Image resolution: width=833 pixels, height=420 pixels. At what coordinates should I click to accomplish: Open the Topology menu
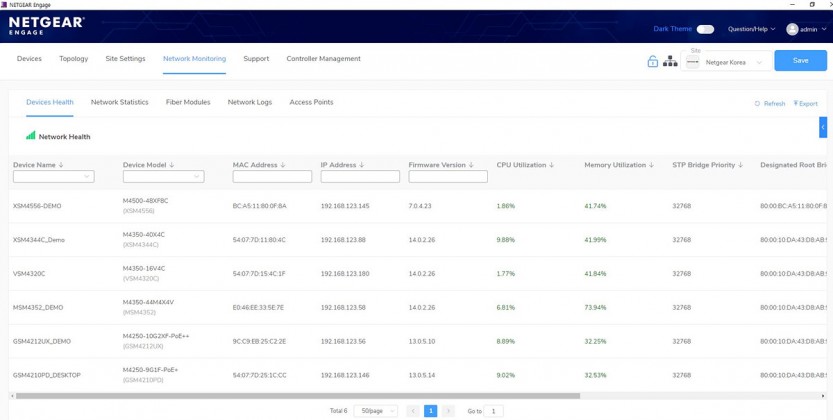tap(74, 59)
